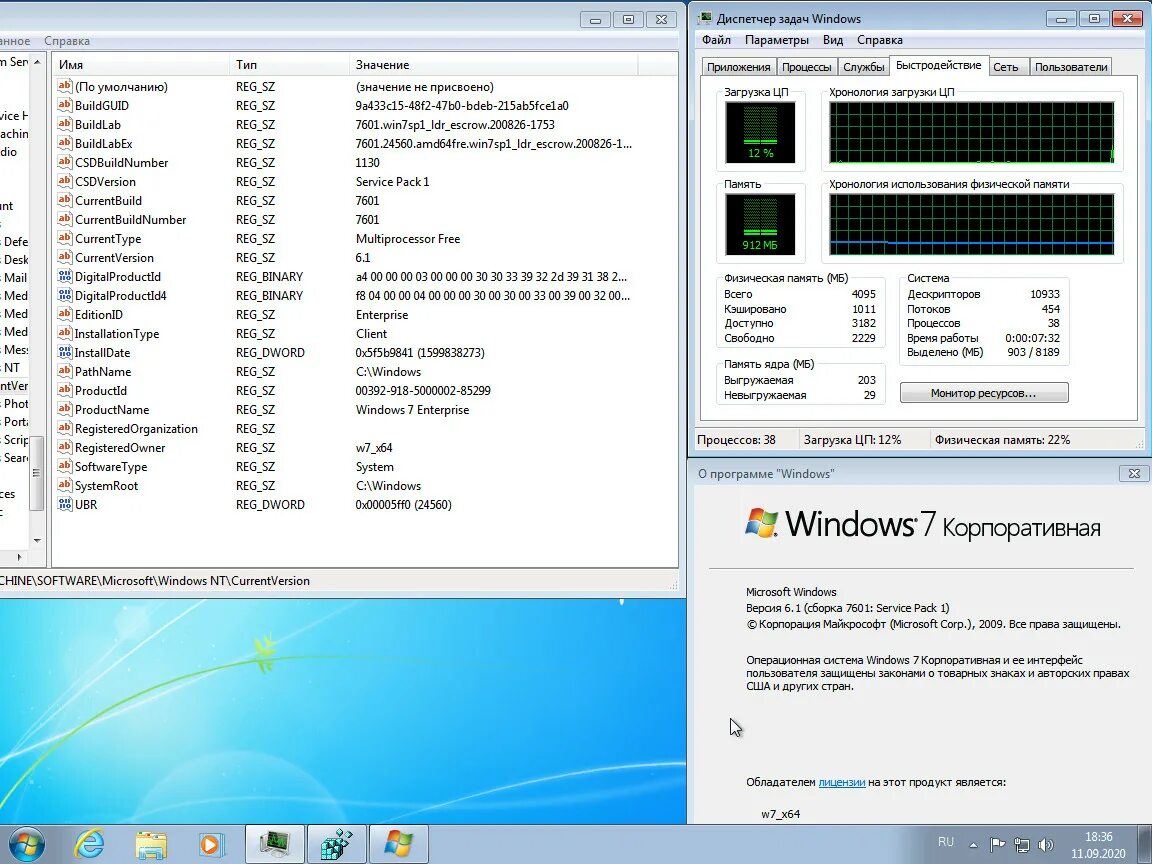1152x864 pixels.
Task: Open the Вид menu in Task Manager
Action: (x=832, y=40)
